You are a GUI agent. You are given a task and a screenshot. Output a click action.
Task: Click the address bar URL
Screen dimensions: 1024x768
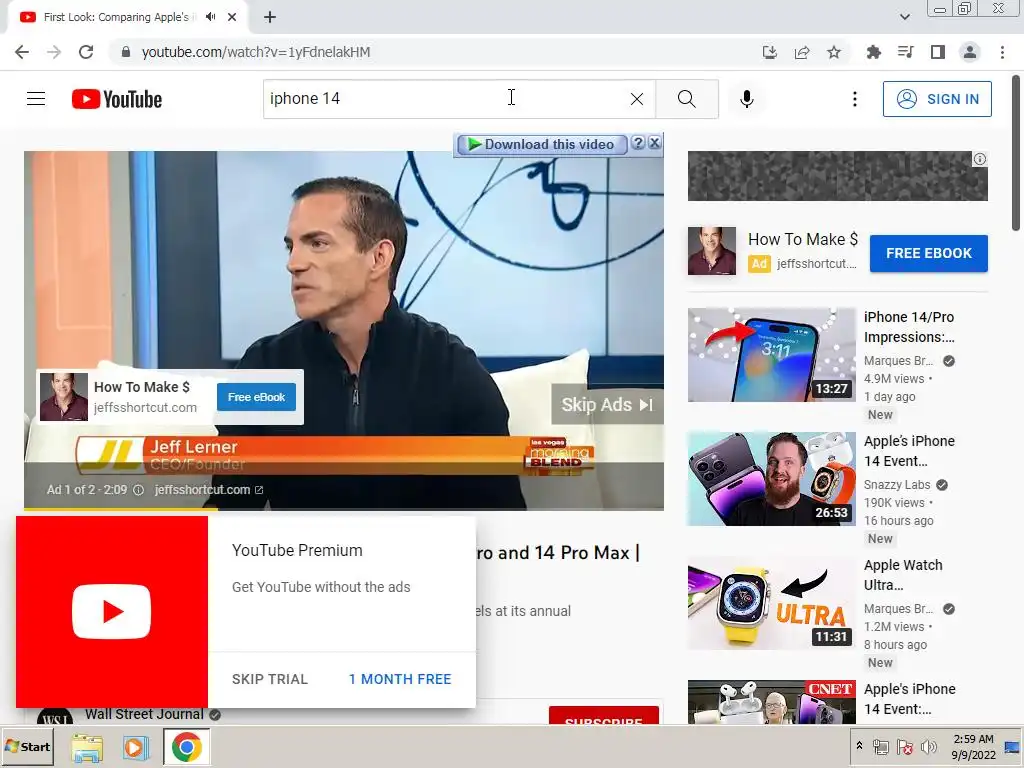tap(256, 52)
